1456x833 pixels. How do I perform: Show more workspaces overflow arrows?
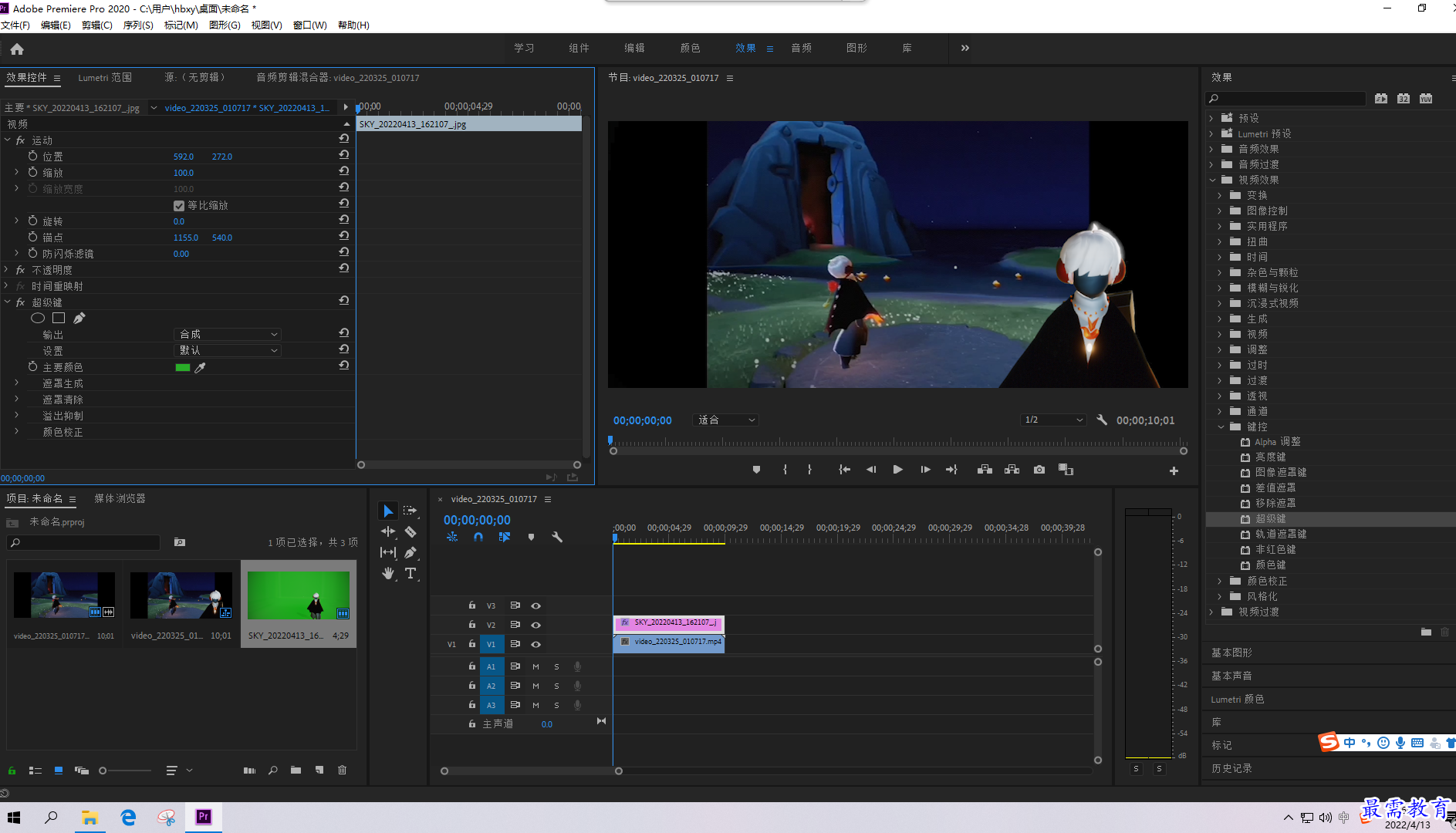coord(964,48)
